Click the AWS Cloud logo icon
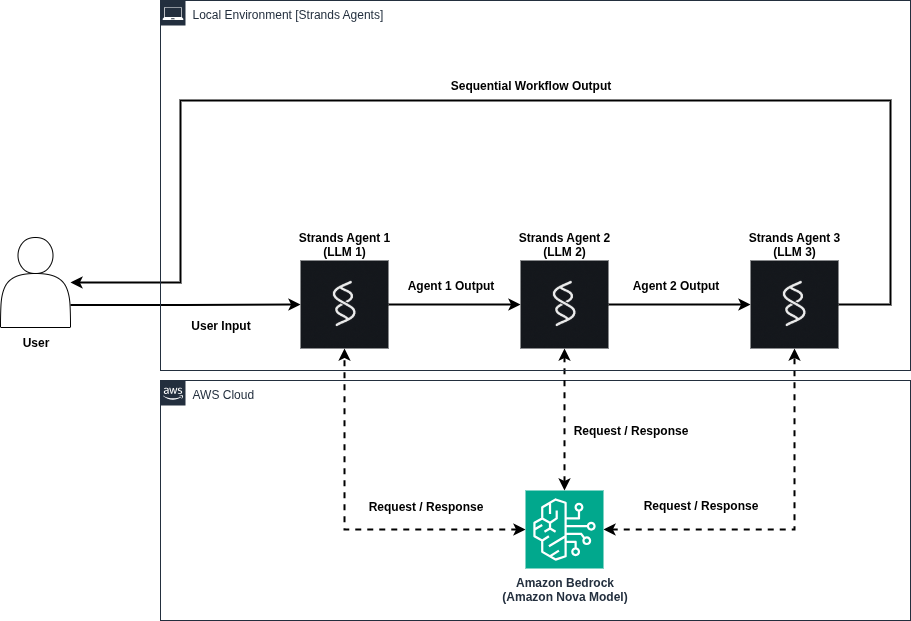 pyautogui.click(x=173, y=393)
